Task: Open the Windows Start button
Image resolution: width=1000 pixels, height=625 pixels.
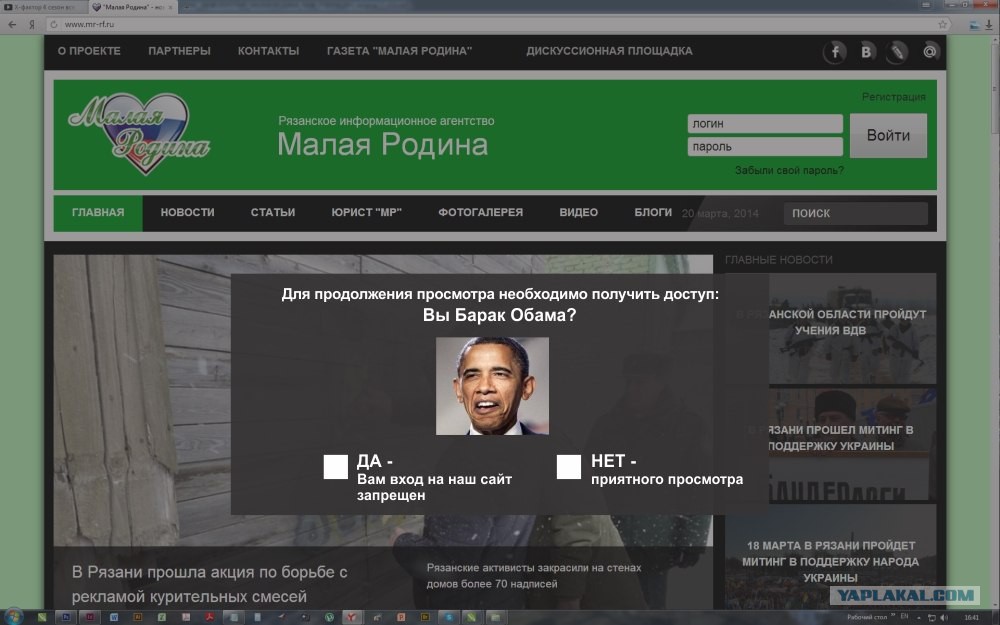Action: 13,616
